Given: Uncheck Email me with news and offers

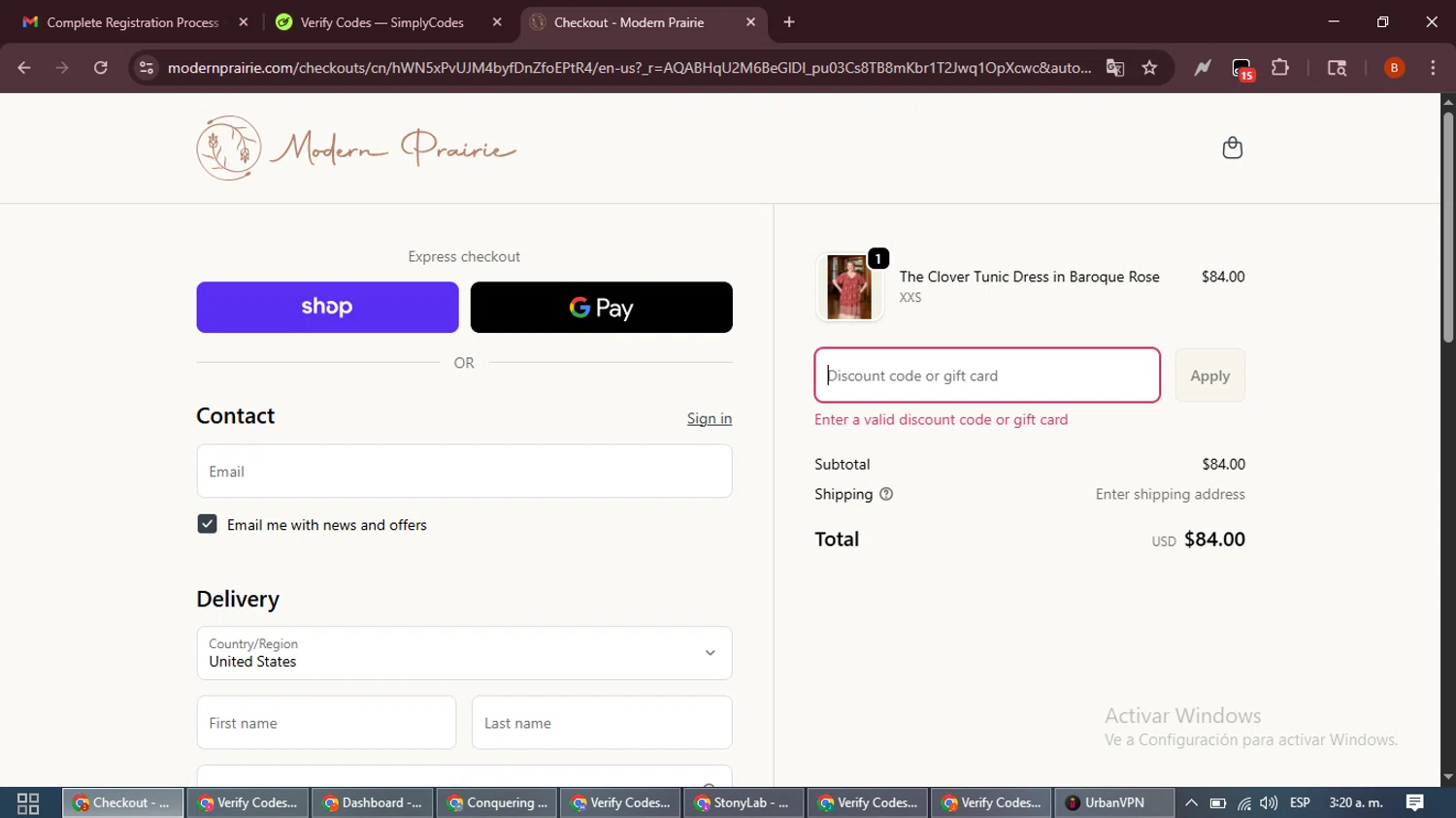Looking at the screenshot, I should coord(207,524).
